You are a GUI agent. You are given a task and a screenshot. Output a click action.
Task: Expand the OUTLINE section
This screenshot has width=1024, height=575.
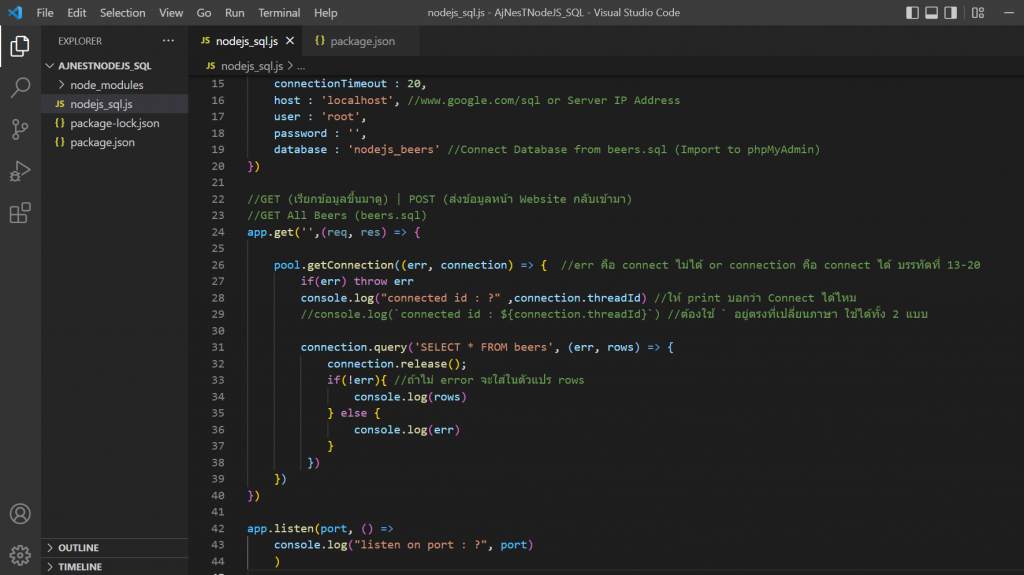[78, 548]
